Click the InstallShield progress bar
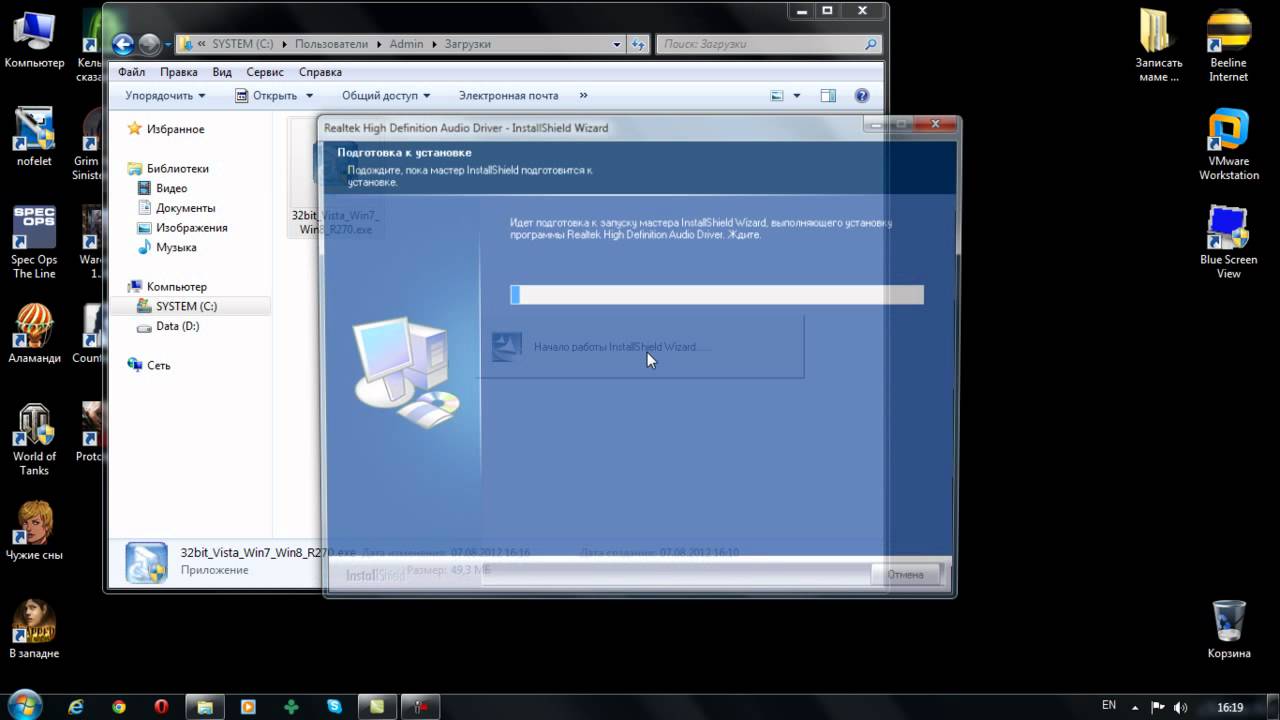 tap(717, 295)
